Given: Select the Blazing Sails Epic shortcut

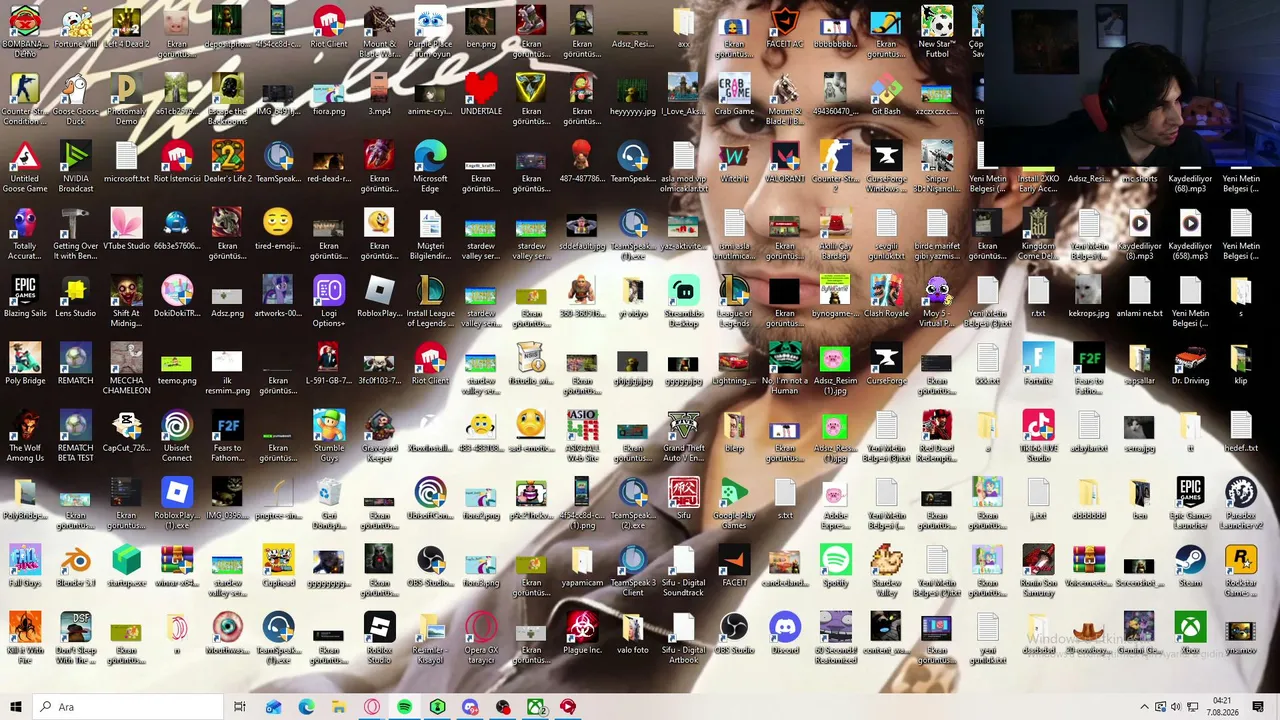Looking at the screenshot, I should point(25,296).
